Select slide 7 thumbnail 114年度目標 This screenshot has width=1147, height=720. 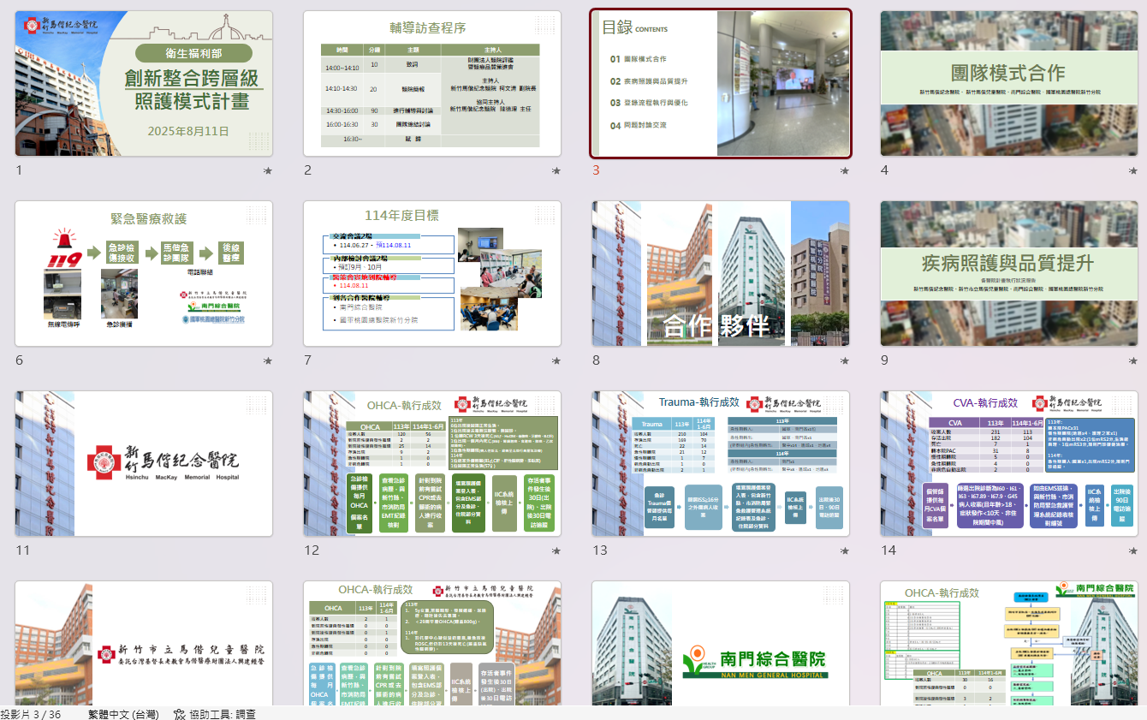click(x=432, y=274)
